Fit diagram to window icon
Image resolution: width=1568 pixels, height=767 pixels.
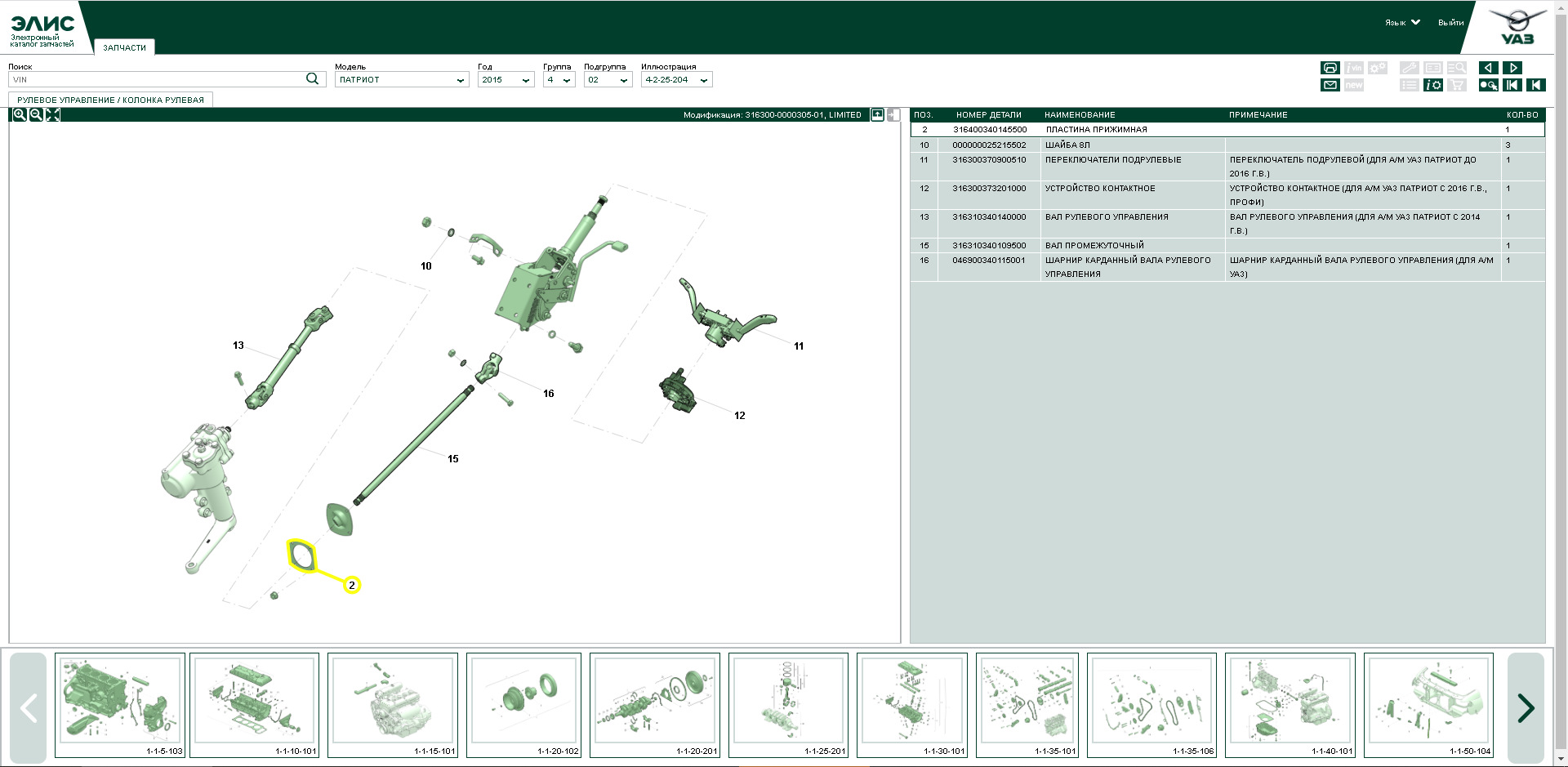[53, 115]
